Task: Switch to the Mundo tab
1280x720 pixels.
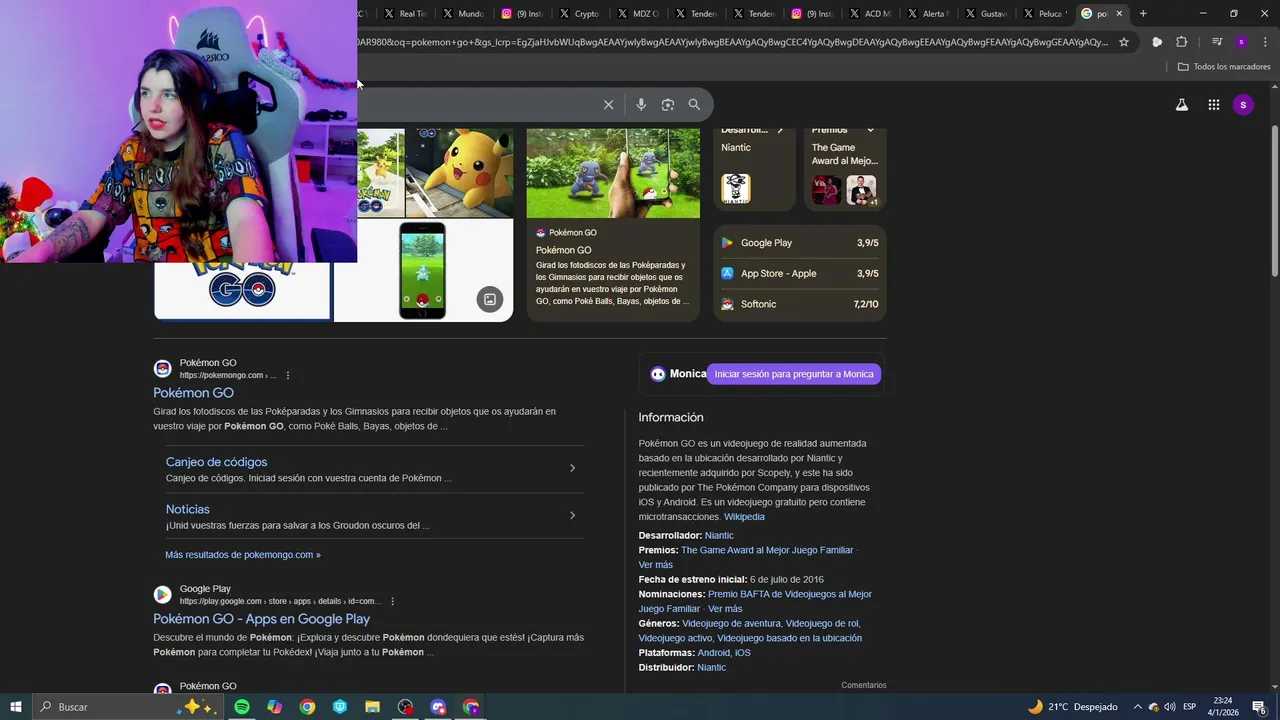Action: pyautogui.click(x=463, y=14)
